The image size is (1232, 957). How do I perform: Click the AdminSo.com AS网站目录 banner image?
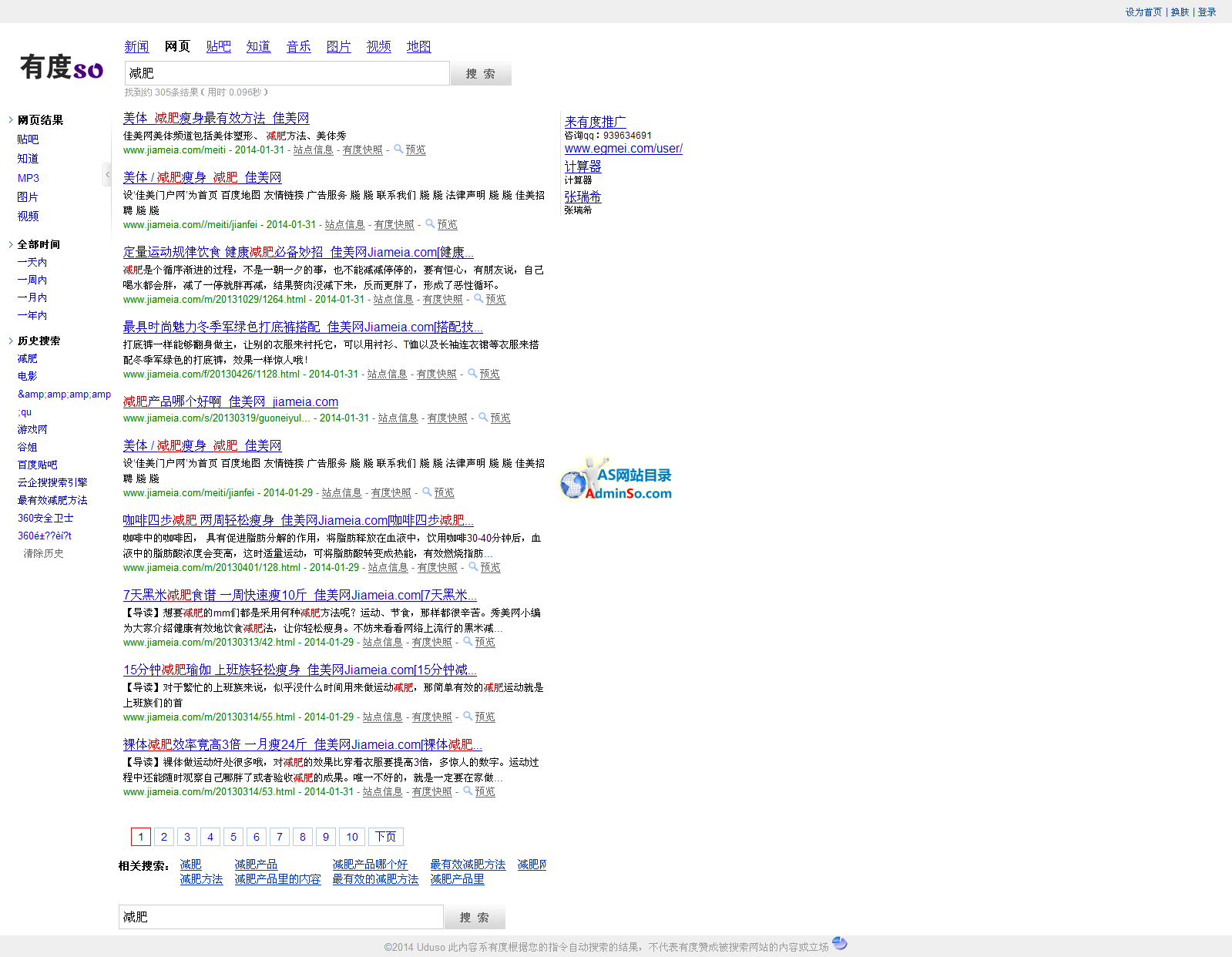616,478
